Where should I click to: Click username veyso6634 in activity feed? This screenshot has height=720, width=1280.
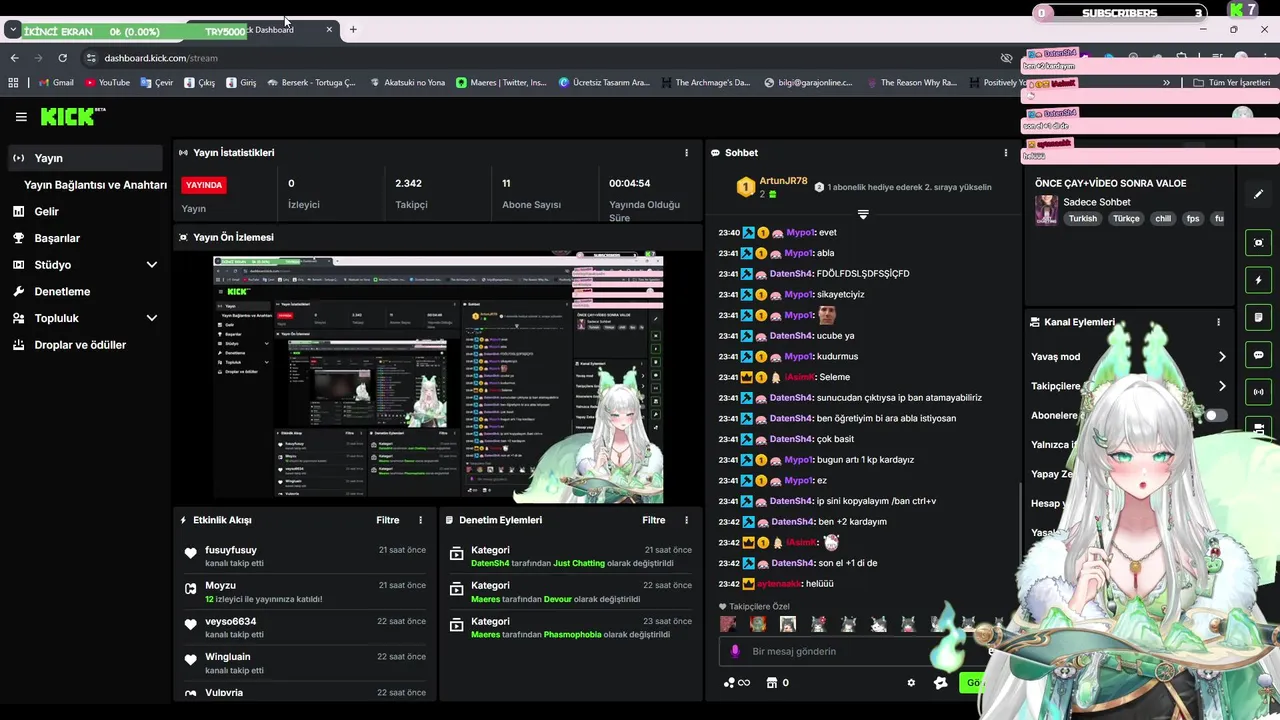[x=231, y=622]
